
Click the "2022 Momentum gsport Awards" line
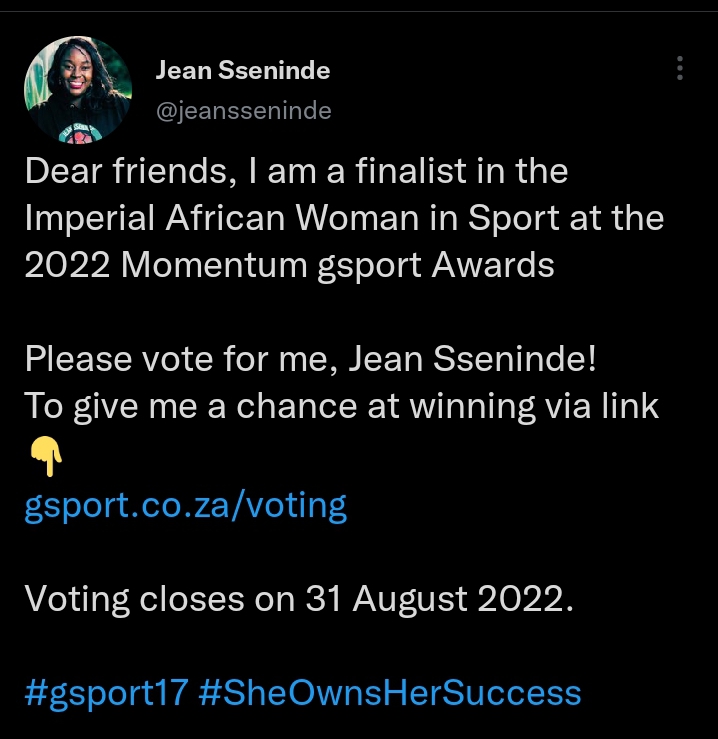(290, 265)
